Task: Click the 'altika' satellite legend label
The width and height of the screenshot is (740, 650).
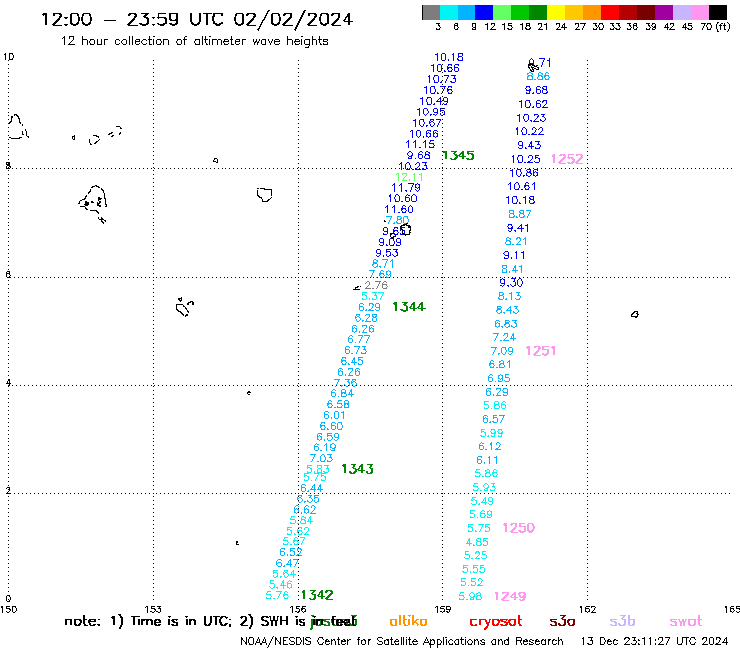Action: click(x=408, y=621)
